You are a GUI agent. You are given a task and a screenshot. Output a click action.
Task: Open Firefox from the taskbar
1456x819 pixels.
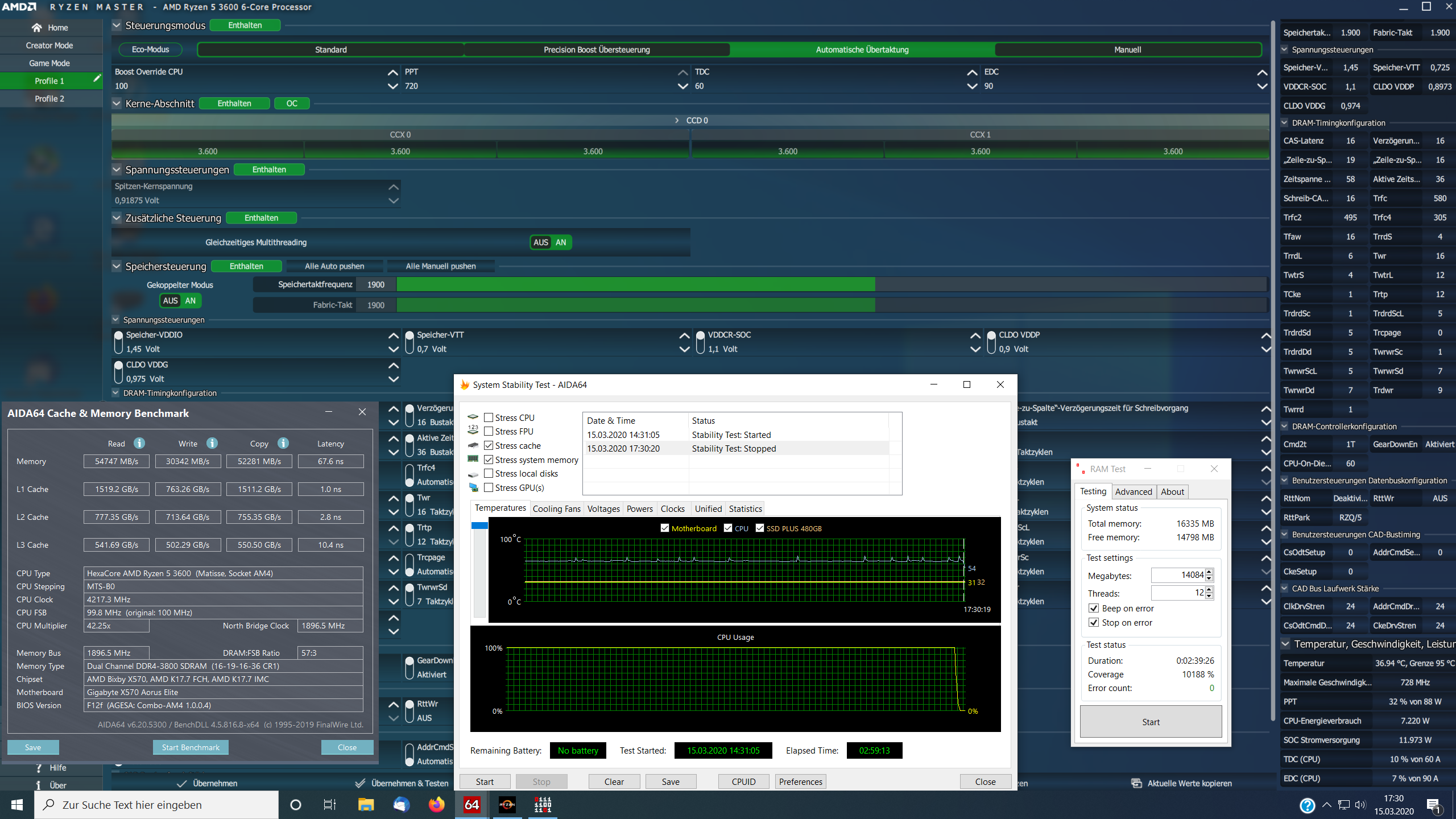(x=436, y=805)
